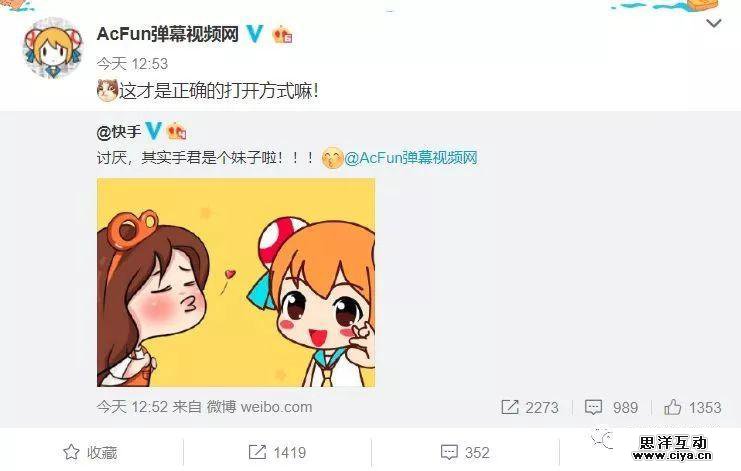741x471 pixels.
Task: Click the blue verified V badge beside AcFun弹幕视频网
Action: coord(255,34)
